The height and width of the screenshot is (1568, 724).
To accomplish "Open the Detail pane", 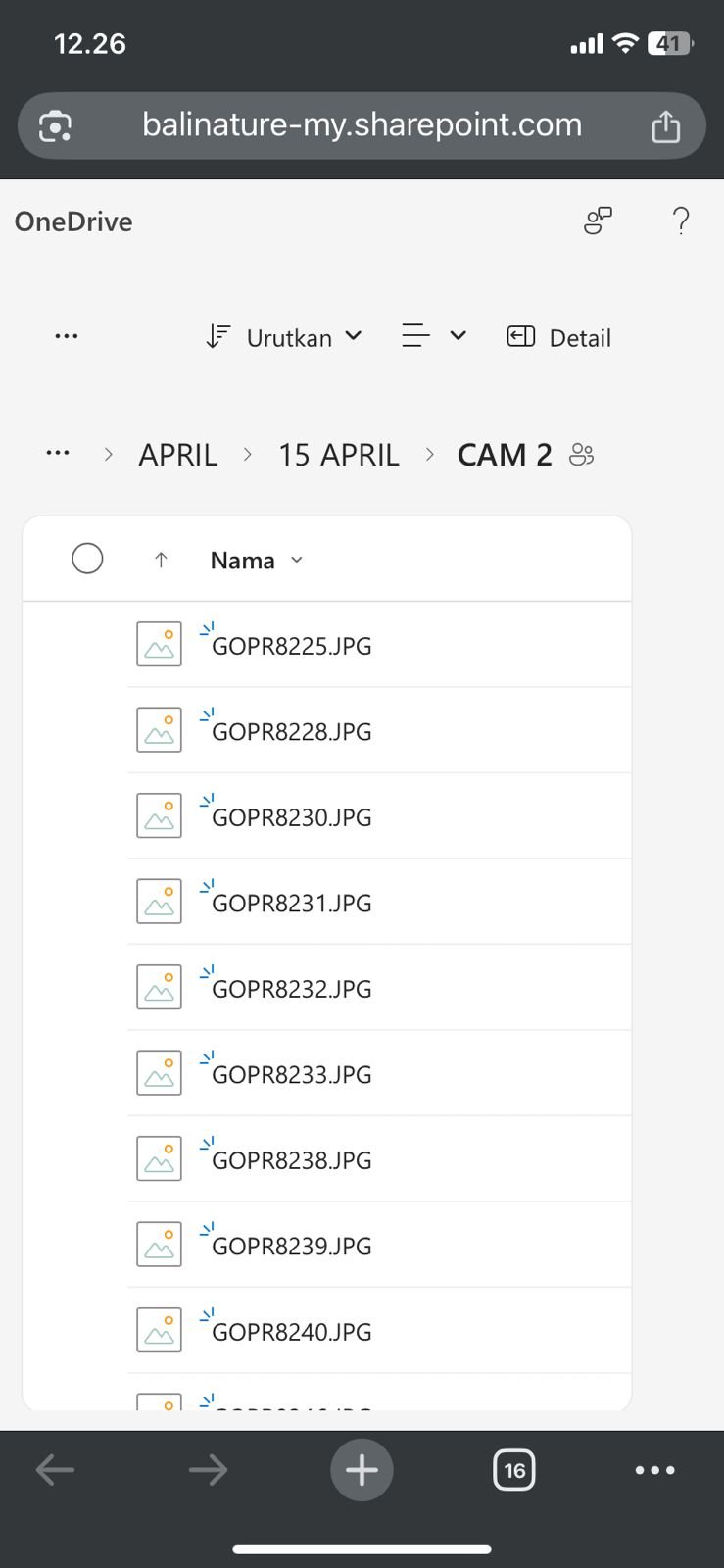I will [558, 338].
